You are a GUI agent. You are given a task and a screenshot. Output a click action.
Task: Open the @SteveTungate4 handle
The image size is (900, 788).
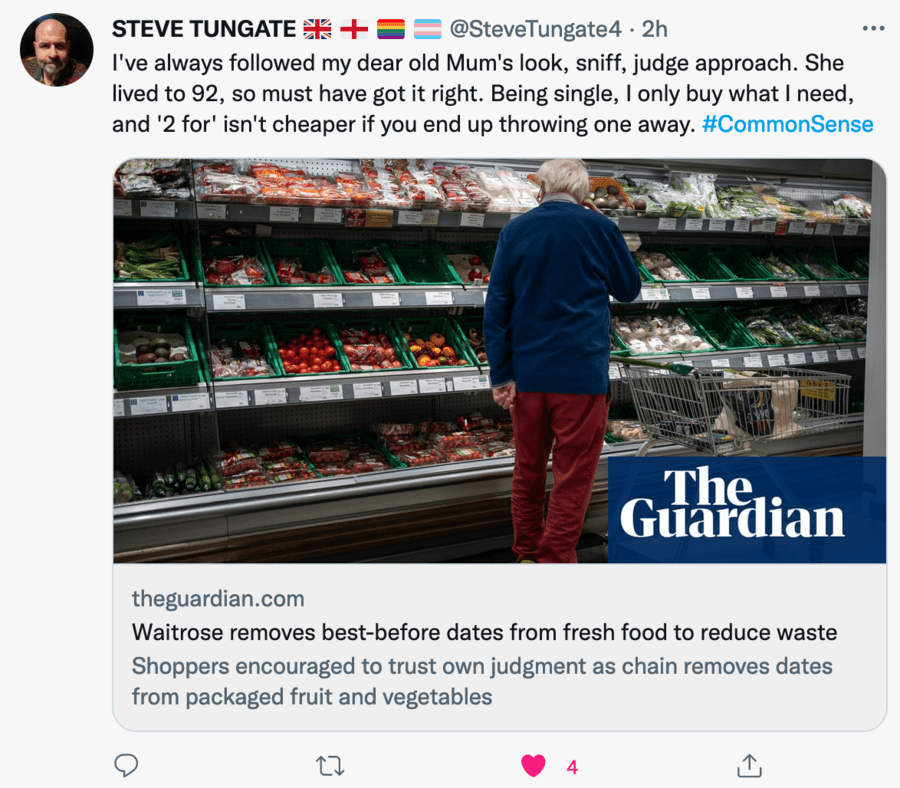535,29
